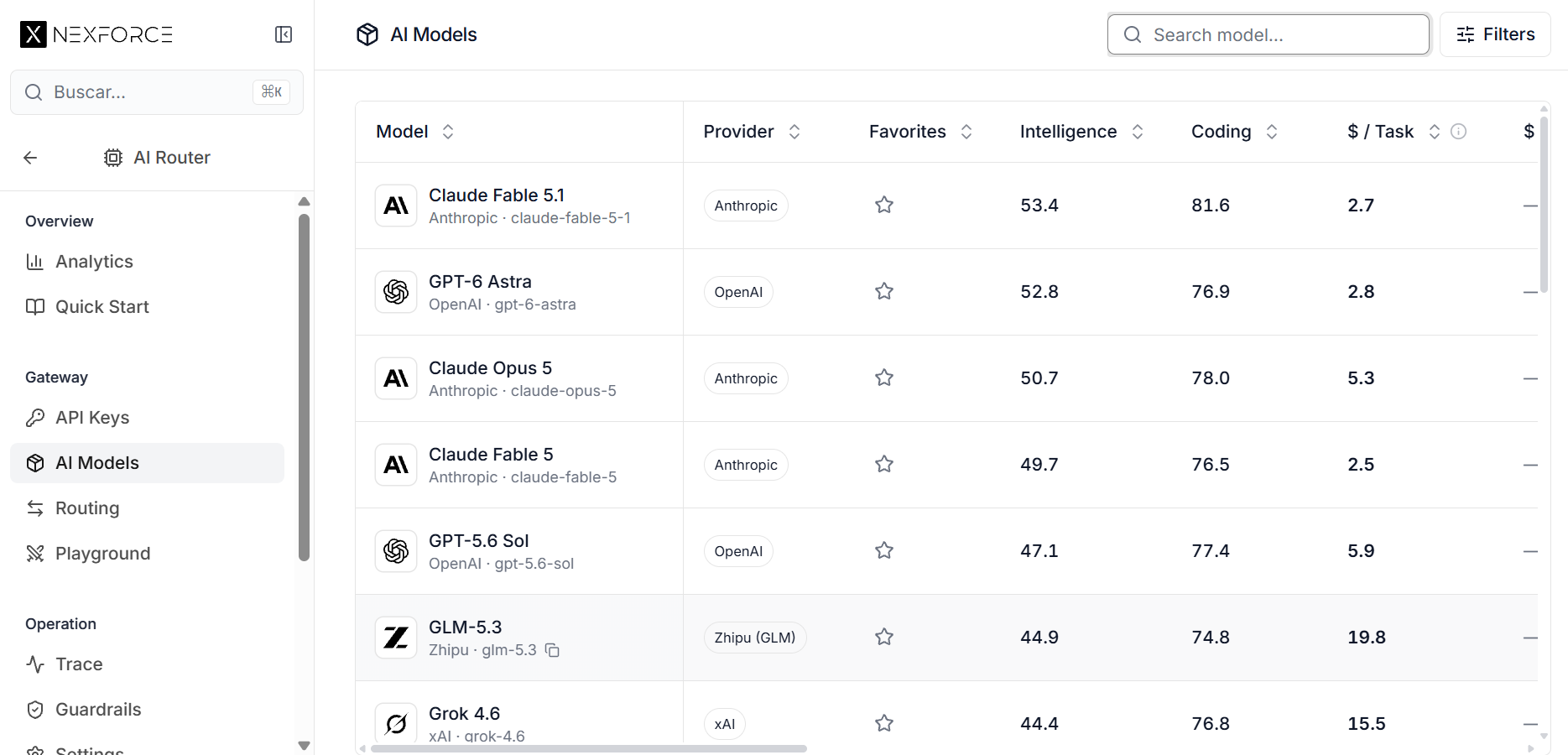Click Anthropic provider tag in Claude Fable 5.1 row
This screenshot has width=1568, height=755.
point(746,206)
